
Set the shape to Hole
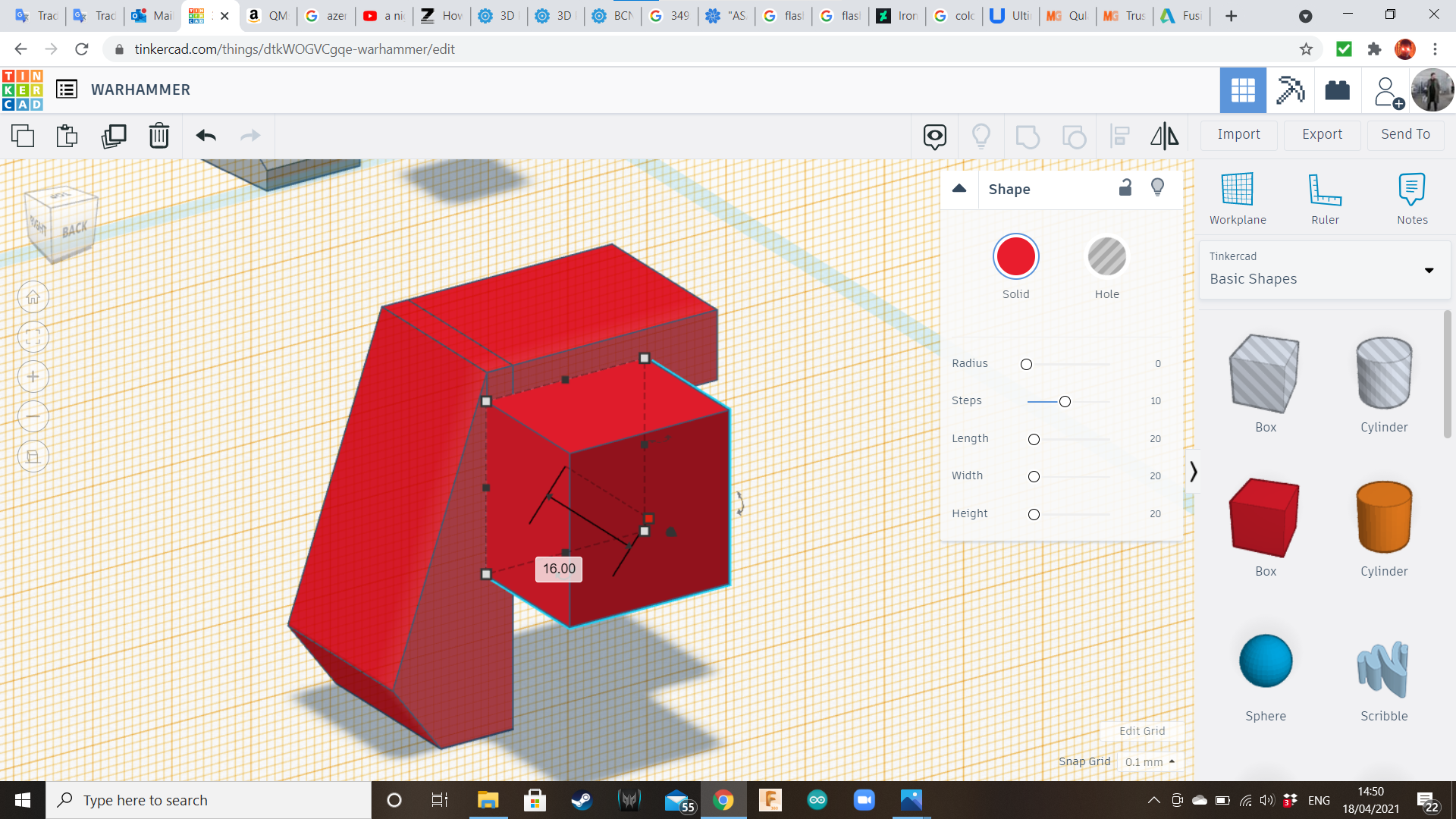tap(1106, 256)
